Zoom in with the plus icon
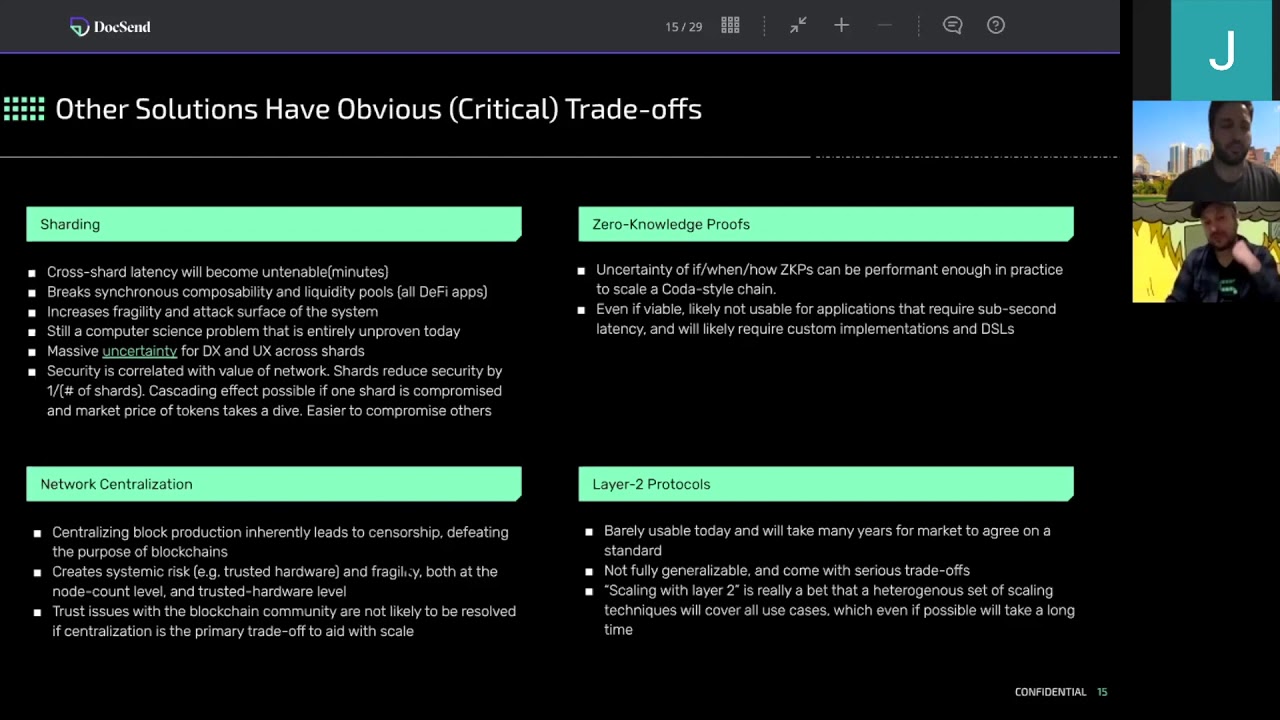Viewport: 1280px width, 720px height. 841,25
